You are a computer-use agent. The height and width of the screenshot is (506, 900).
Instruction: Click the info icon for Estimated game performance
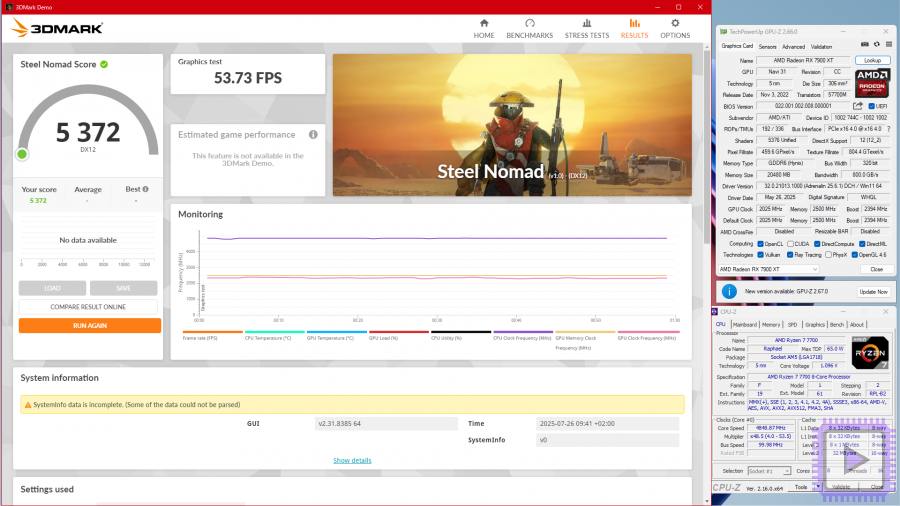(313, 134)
